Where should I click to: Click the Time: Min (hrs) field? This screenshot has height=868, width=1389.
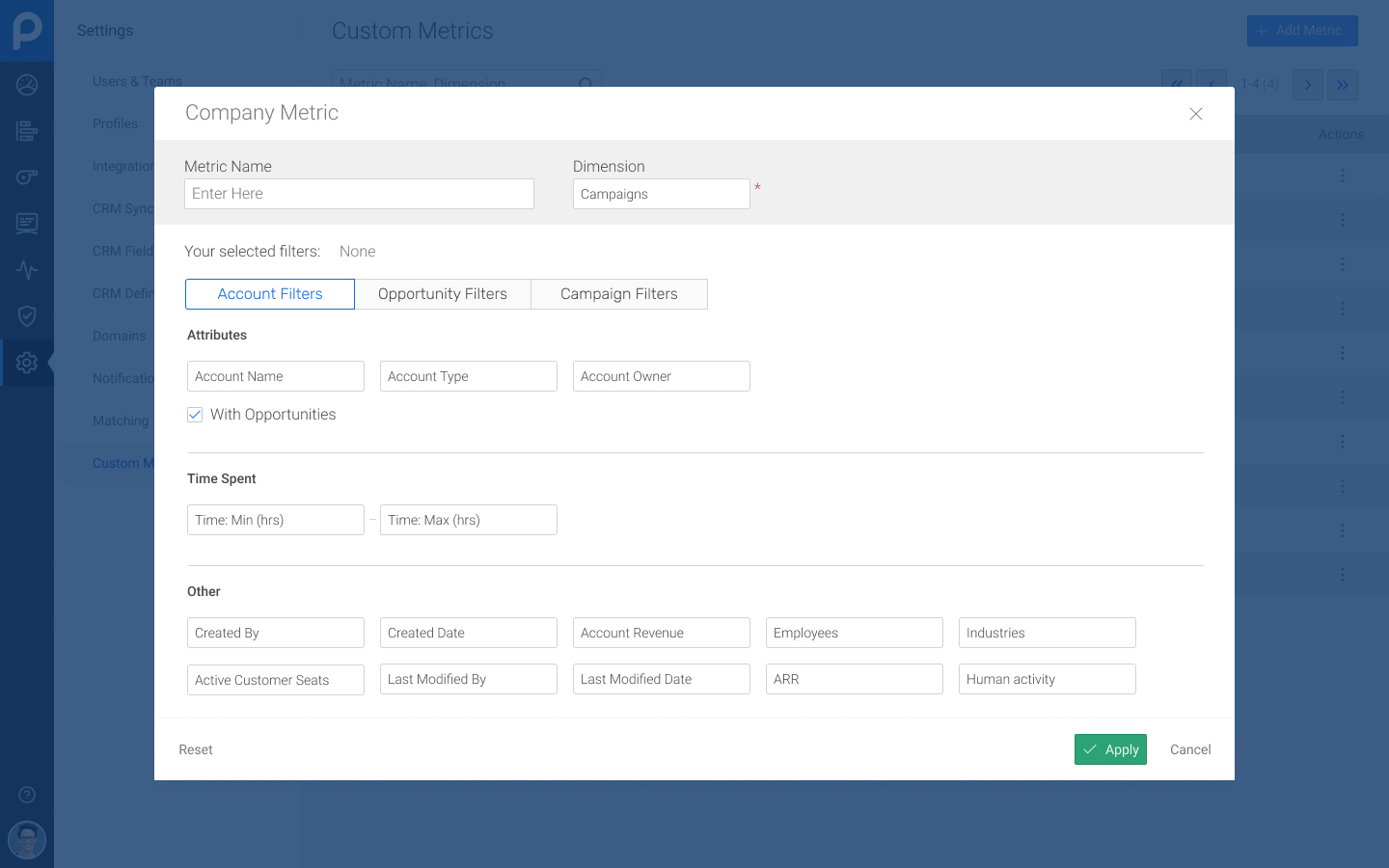point(275,520)
